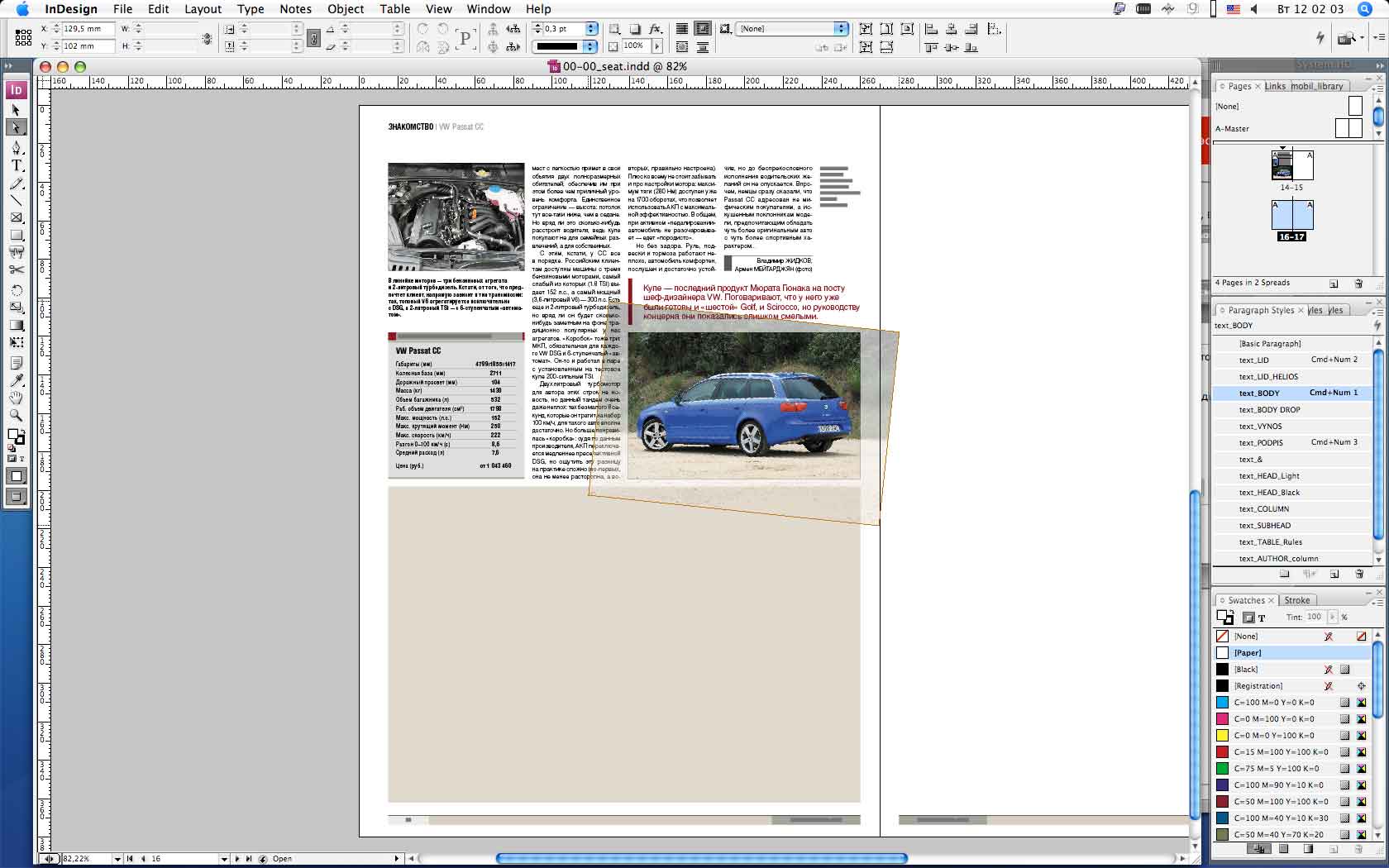Create new swatch in Swatches panel

[x=1334, y=849]
